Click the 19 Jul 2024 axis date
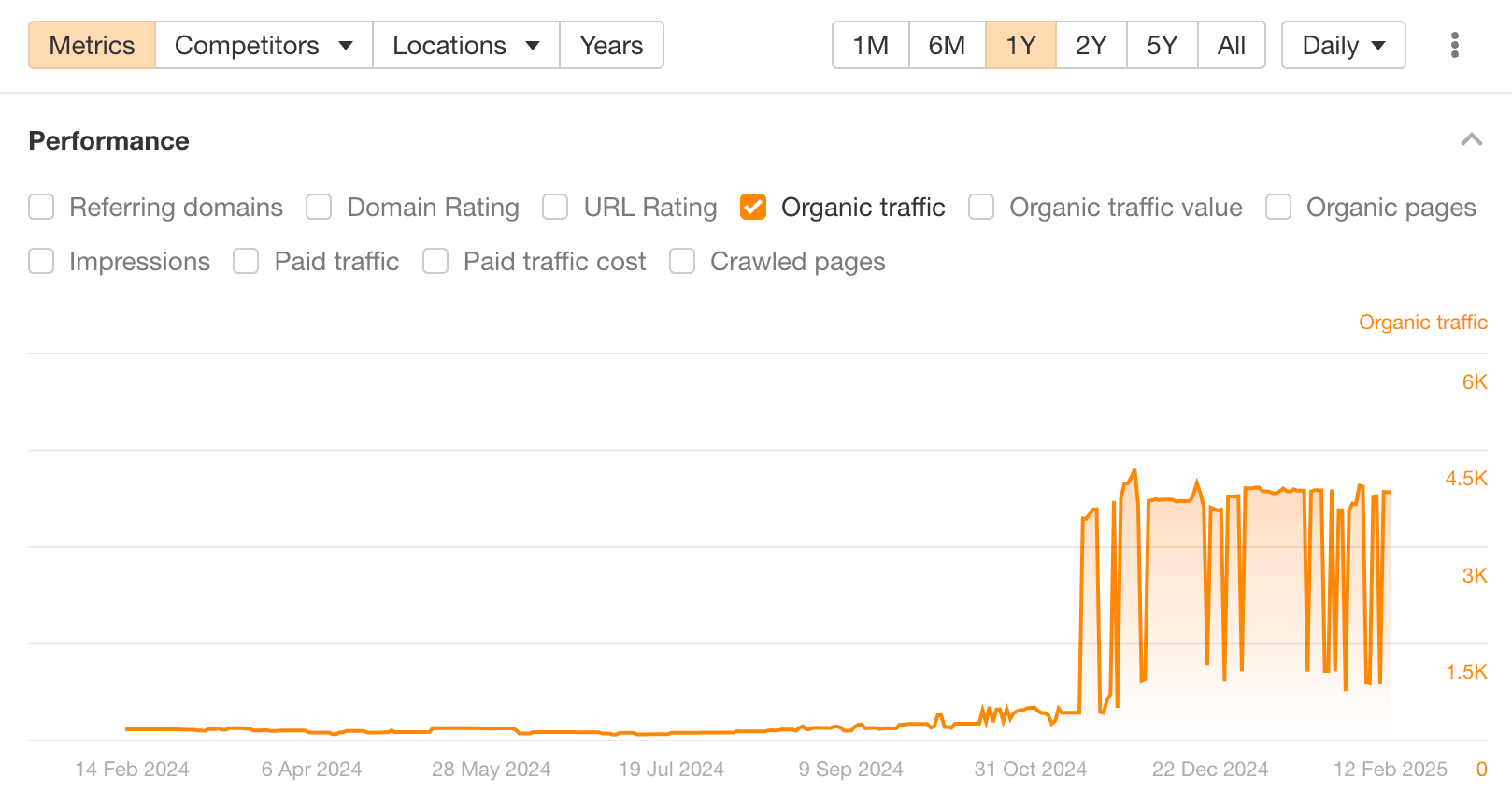 [x=671, y=769]
